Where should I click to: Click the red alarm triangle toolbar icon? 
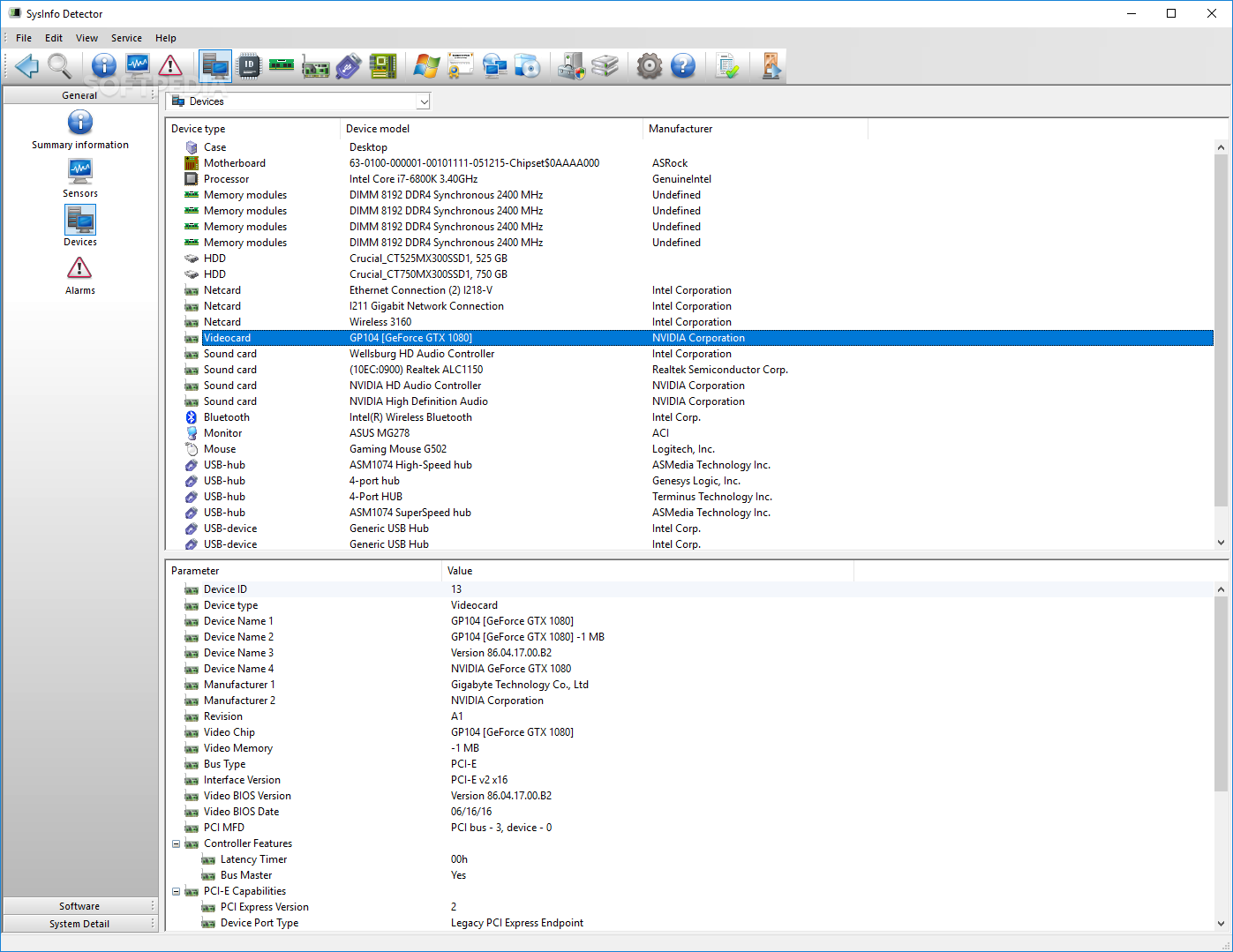coord(170,65)
